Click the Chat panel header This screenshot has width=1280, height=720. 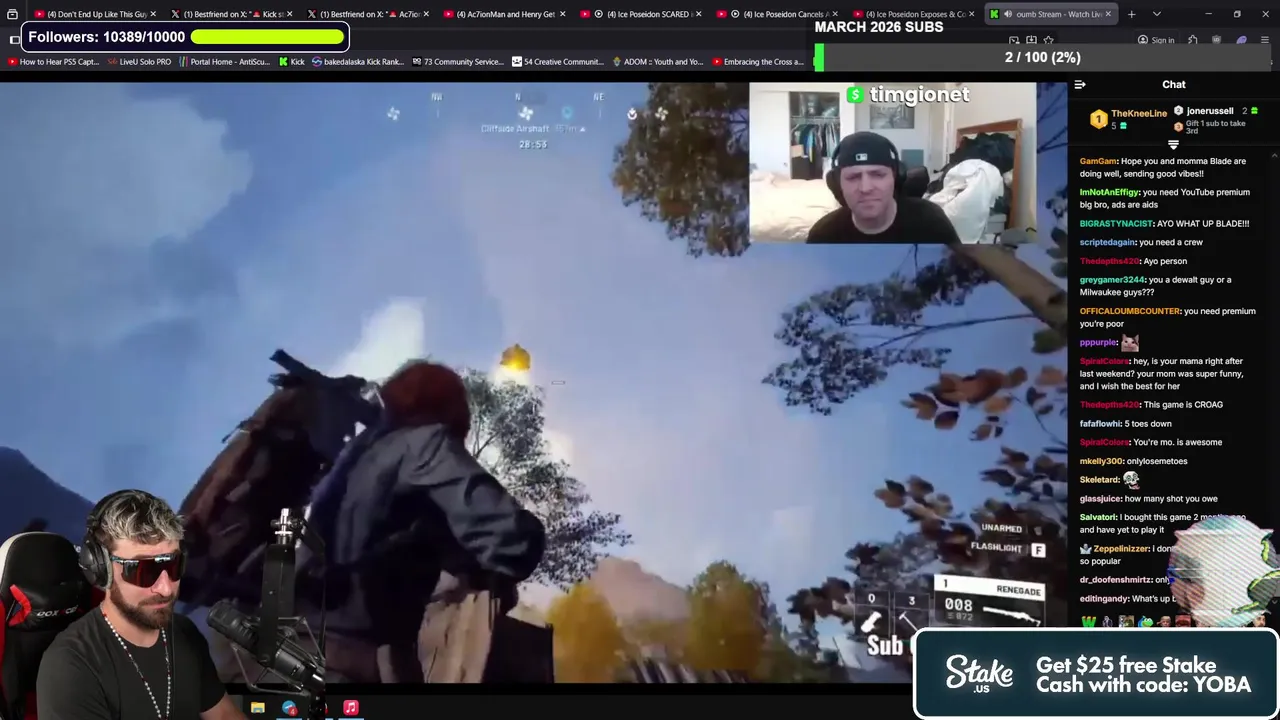click(1174, 85)
